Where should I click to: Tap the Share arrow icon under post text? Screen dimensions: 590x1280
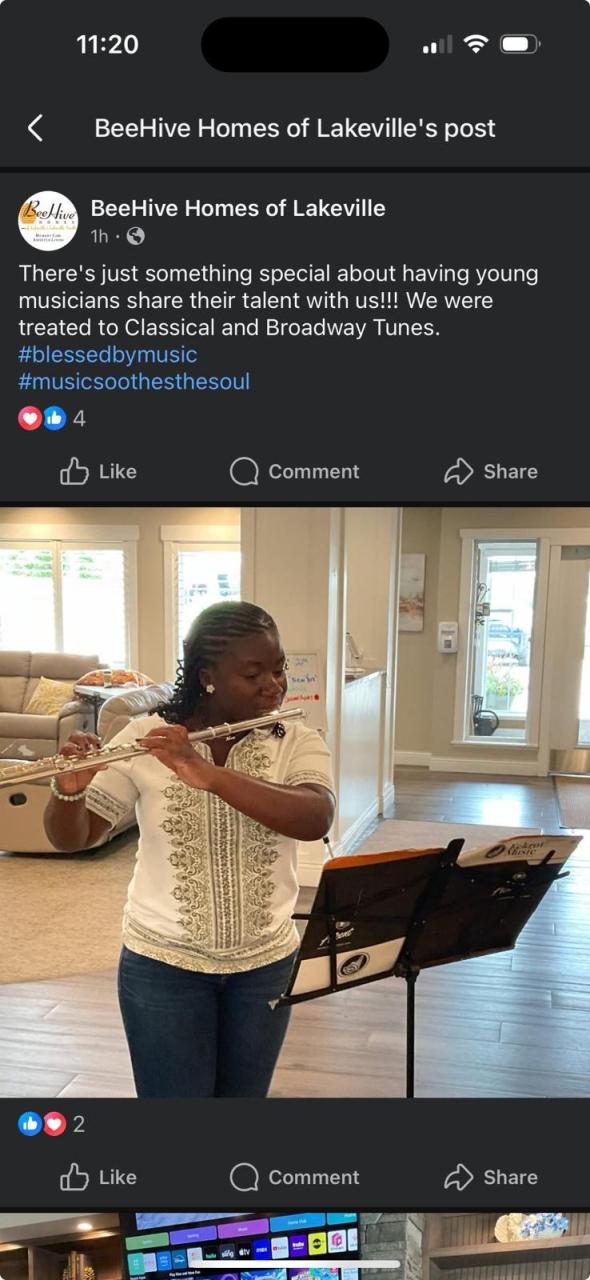(x=458, y=471)
